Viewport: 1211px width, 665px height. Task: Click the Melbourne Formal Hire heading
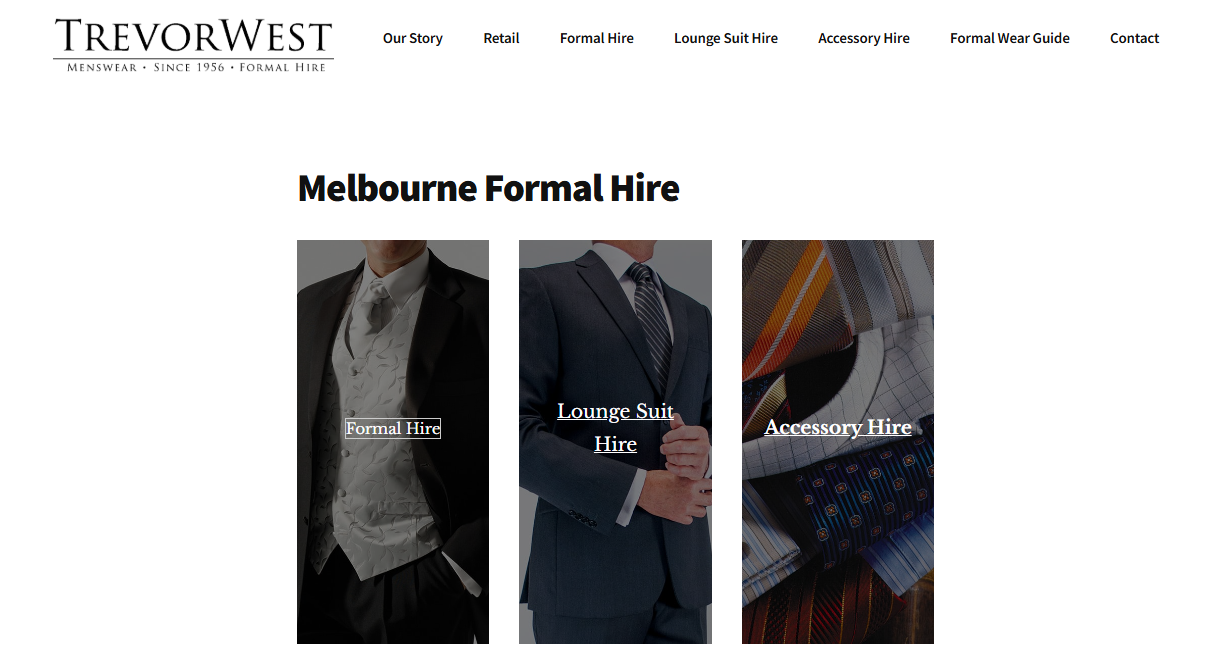coord(489,188)
